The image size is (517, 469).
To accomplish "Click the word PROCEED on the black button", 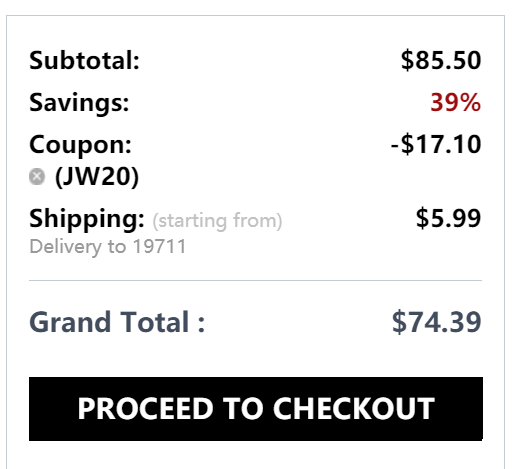I will point(145,409).
